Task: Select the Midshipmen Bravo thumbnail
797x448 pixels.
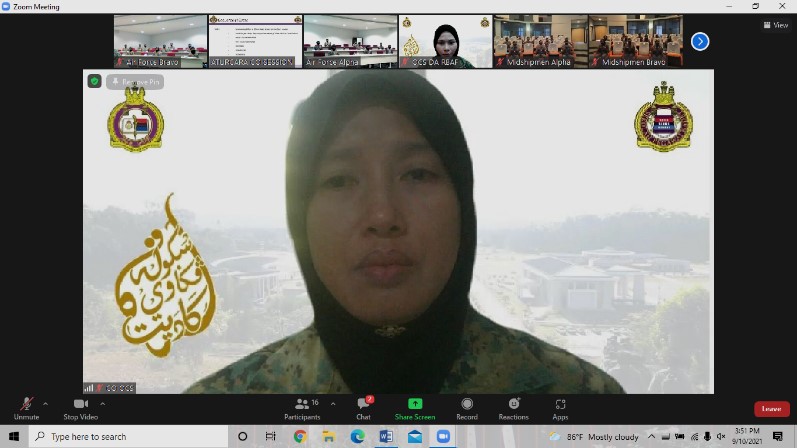Action: pyautogui.click(x=635, y=41)
